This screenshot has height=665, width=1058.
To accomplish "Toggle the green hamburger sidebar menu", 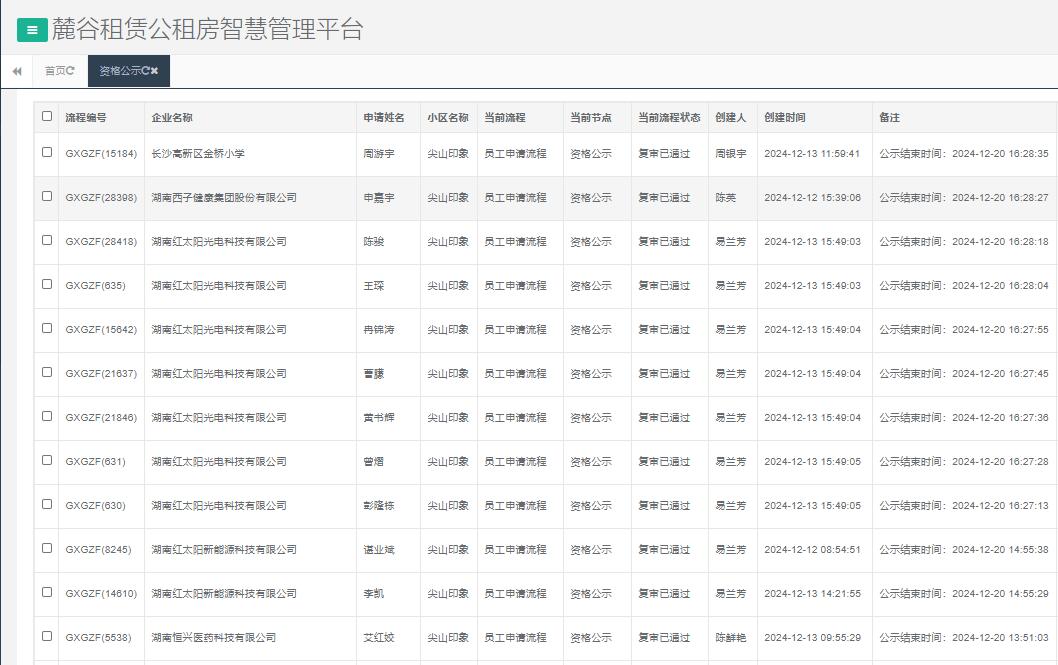I will coord(32,30).
